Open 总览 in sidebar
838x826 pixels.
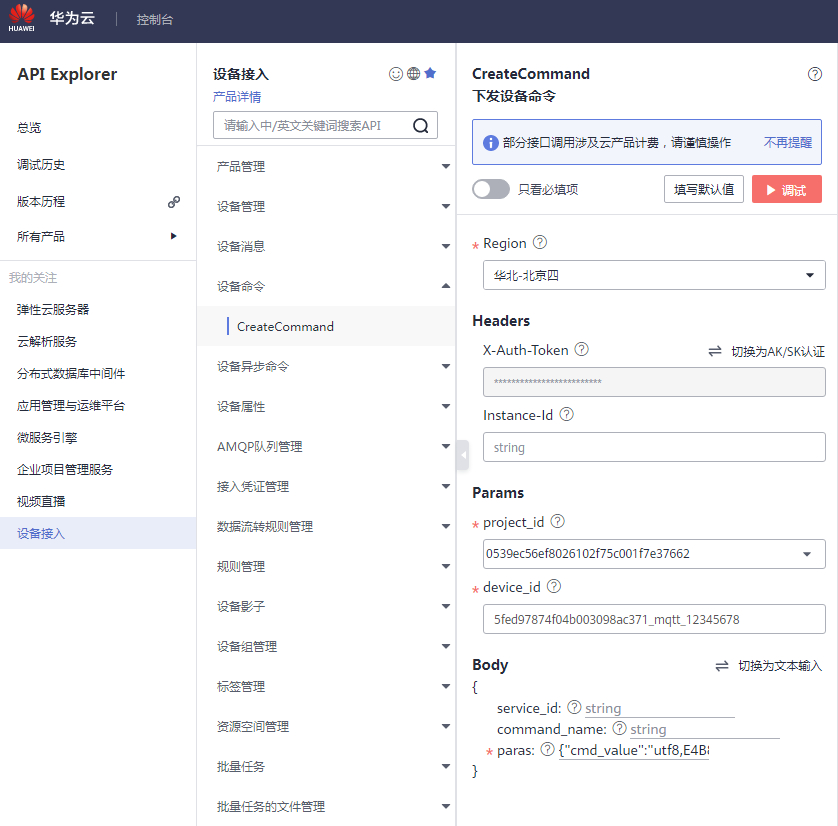[29, 128]
